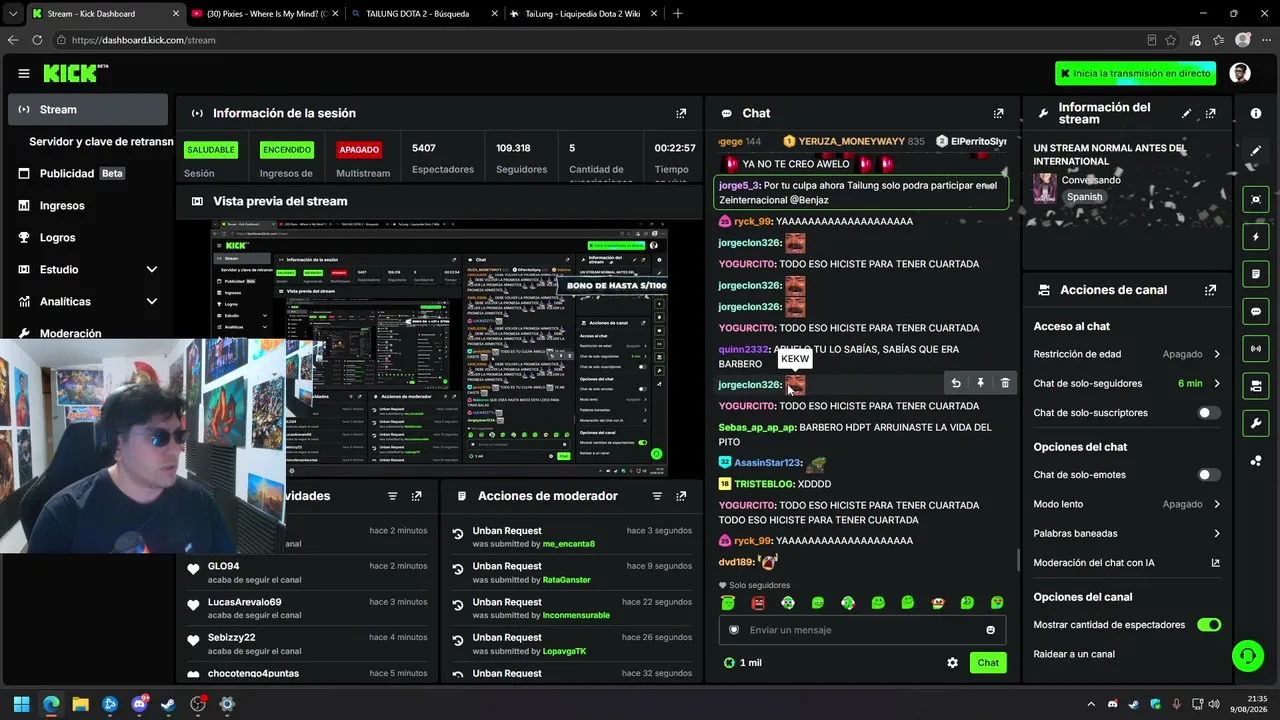Toggle Mostrar cantidad de espectadores switch
This screenshot has width=1280, height=720.
pyautogui.click(x=1209, y=625)
